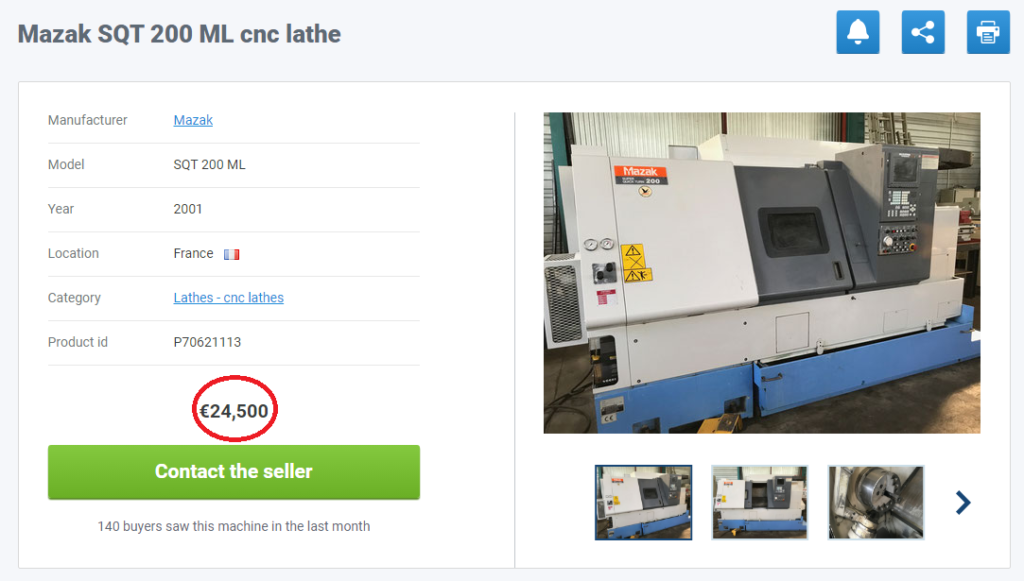The image size is (1024, 581).
Task: Click the model value SQT 200 ML
Action: 209,165
